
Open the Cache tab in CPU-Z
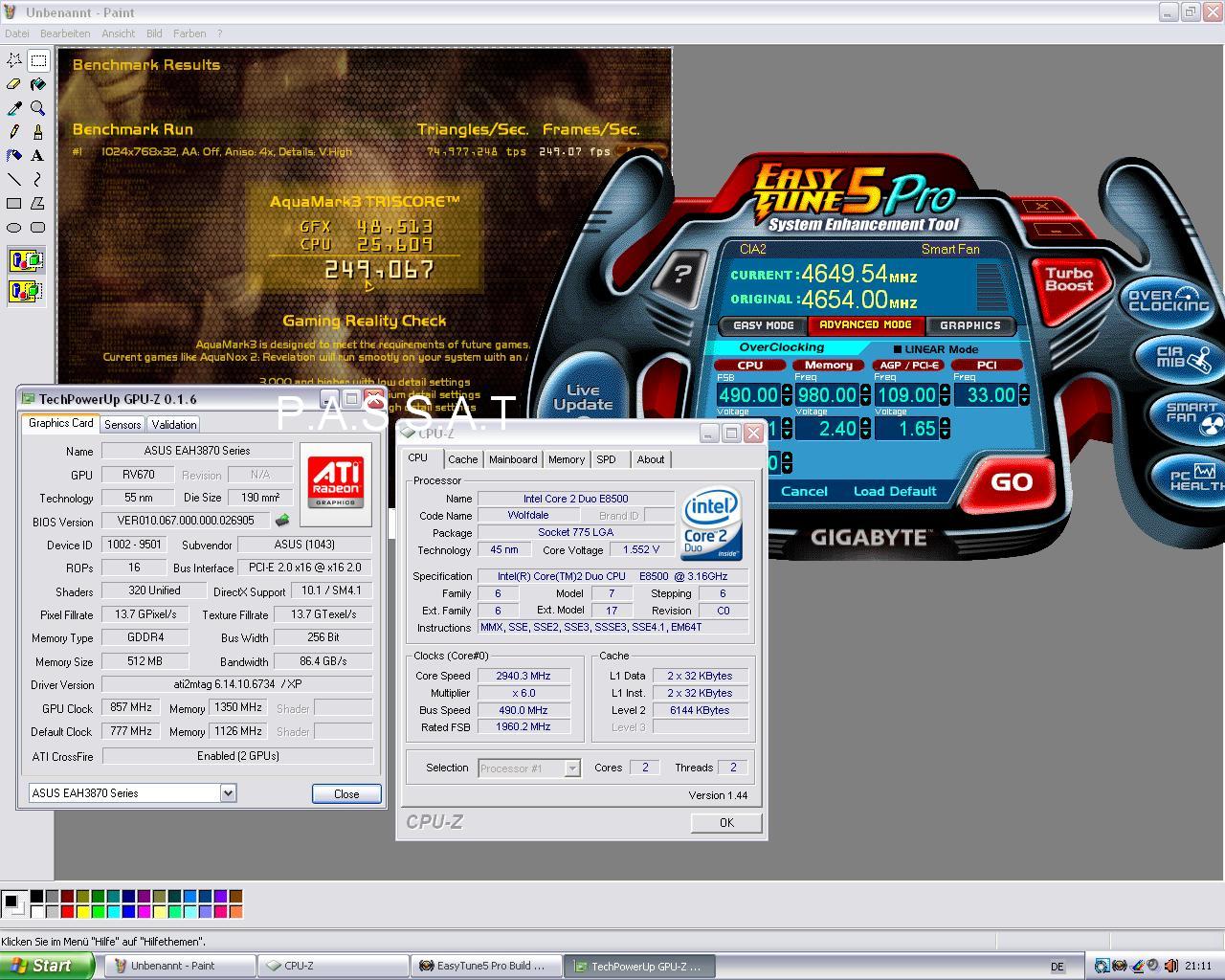[x=462, y=459]
